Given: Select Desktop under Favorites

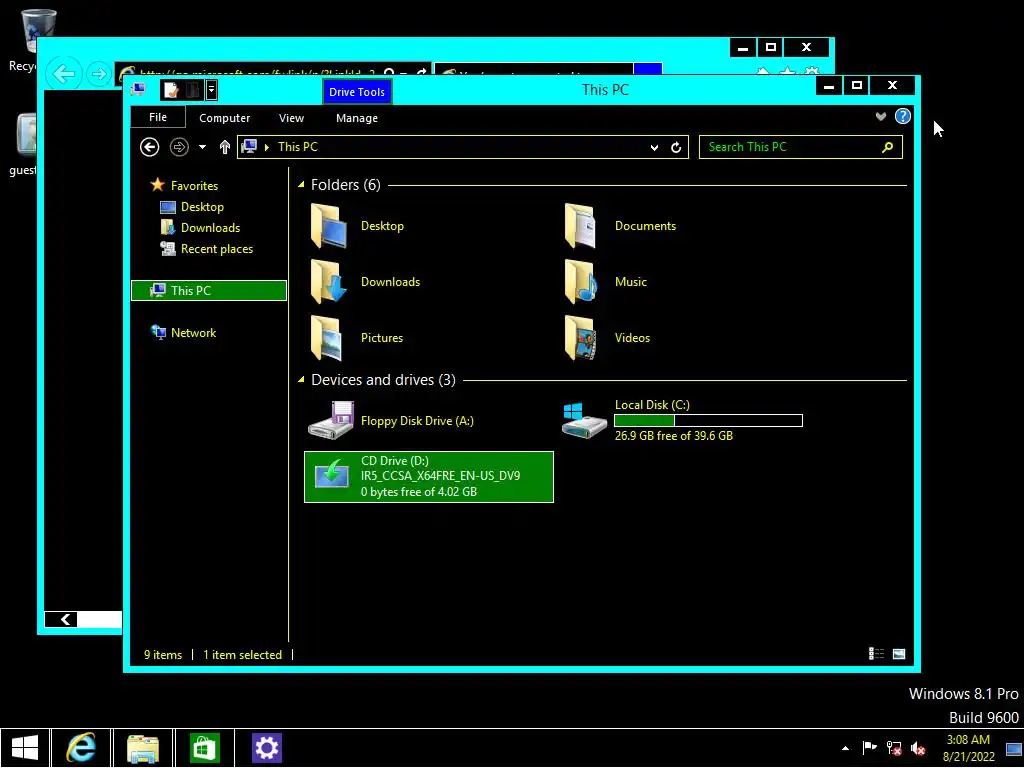Looking at the screenshot, I should [x=202, y=207].
